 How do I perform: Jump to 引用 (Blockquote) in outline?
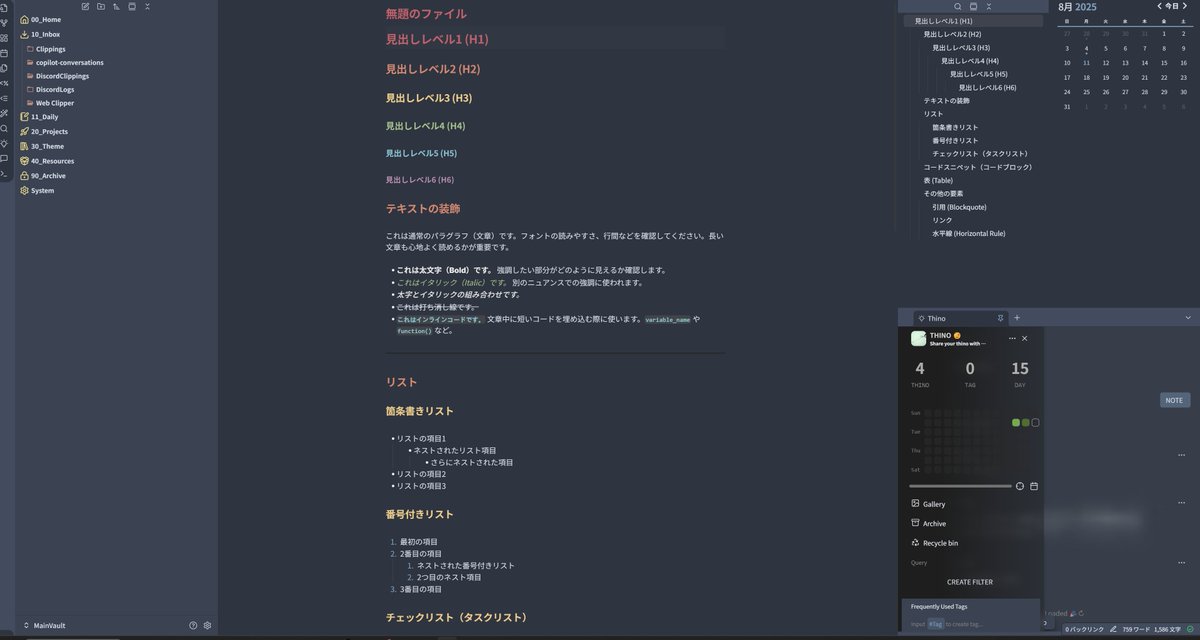(x=959, y=207)
